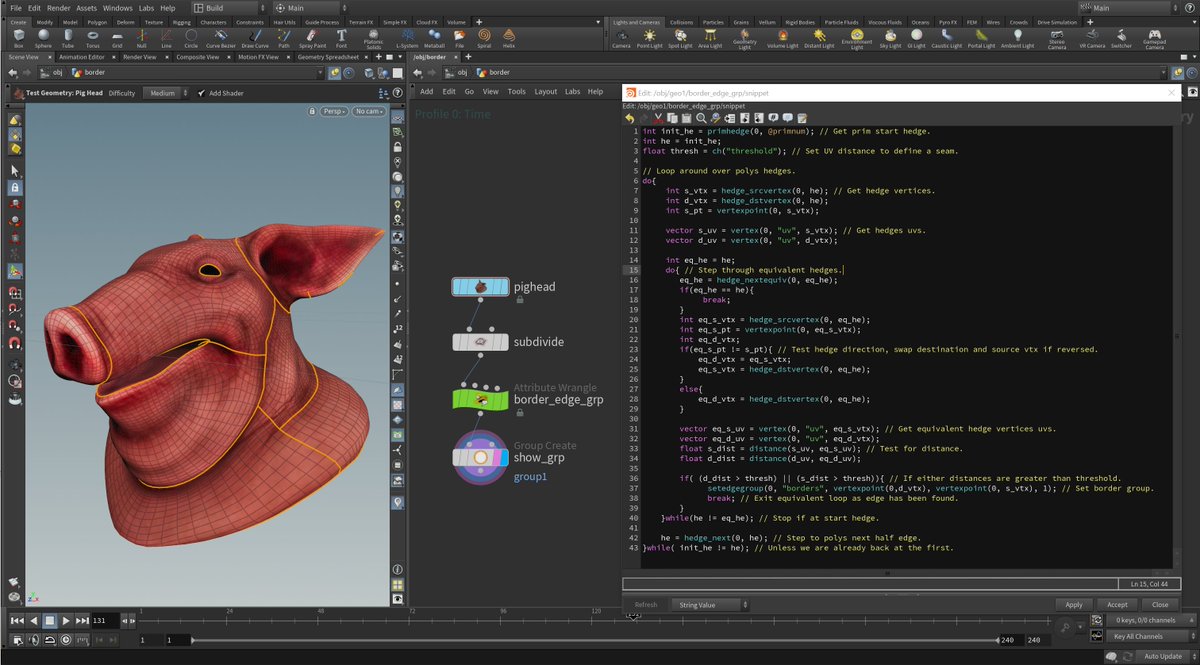Screen dimensions: 1200x665
Task: Click the disabled Refresh button
Action: pyautogui.click(x=646, y=604)
